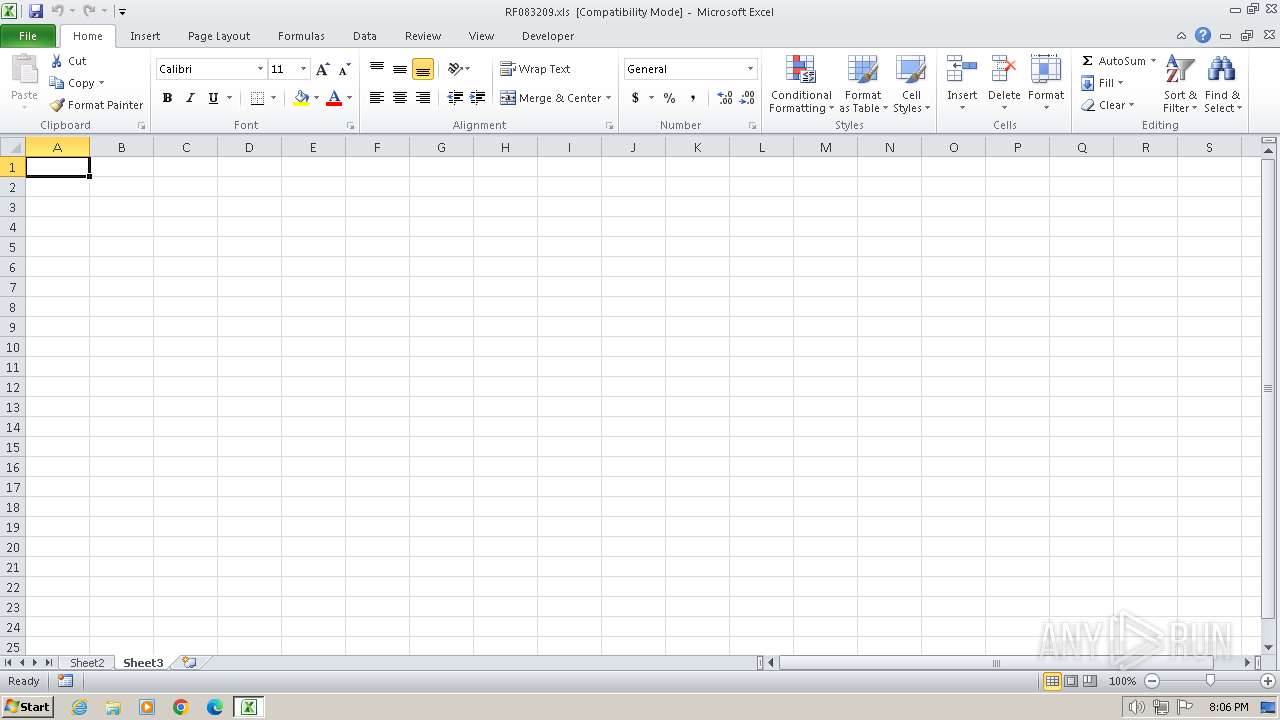Open Excel Help question mark
This screenshot has width=1280, height=720.
point(1203,35)
